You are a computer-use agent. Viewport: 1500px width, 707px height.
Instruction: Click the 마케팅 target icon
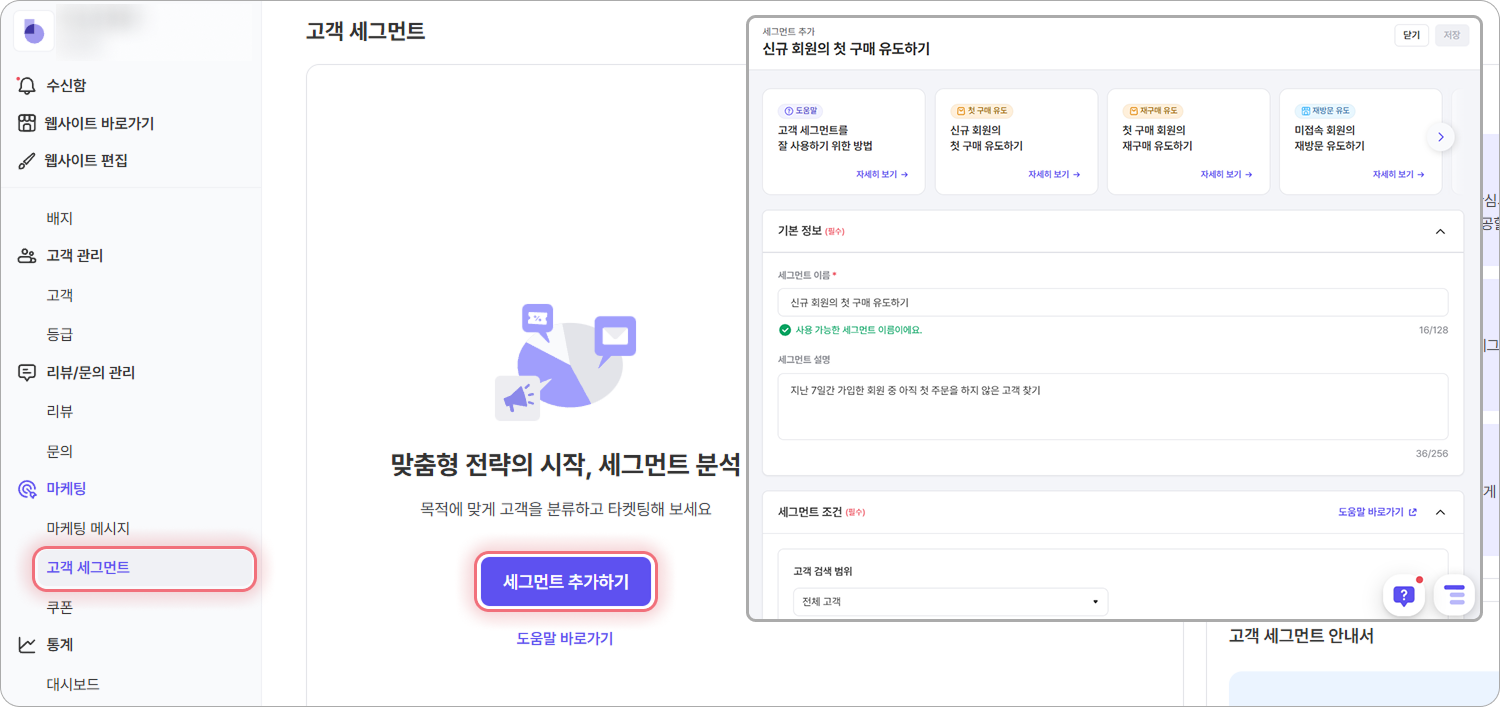pyautogui.click(x=27, y=489)
